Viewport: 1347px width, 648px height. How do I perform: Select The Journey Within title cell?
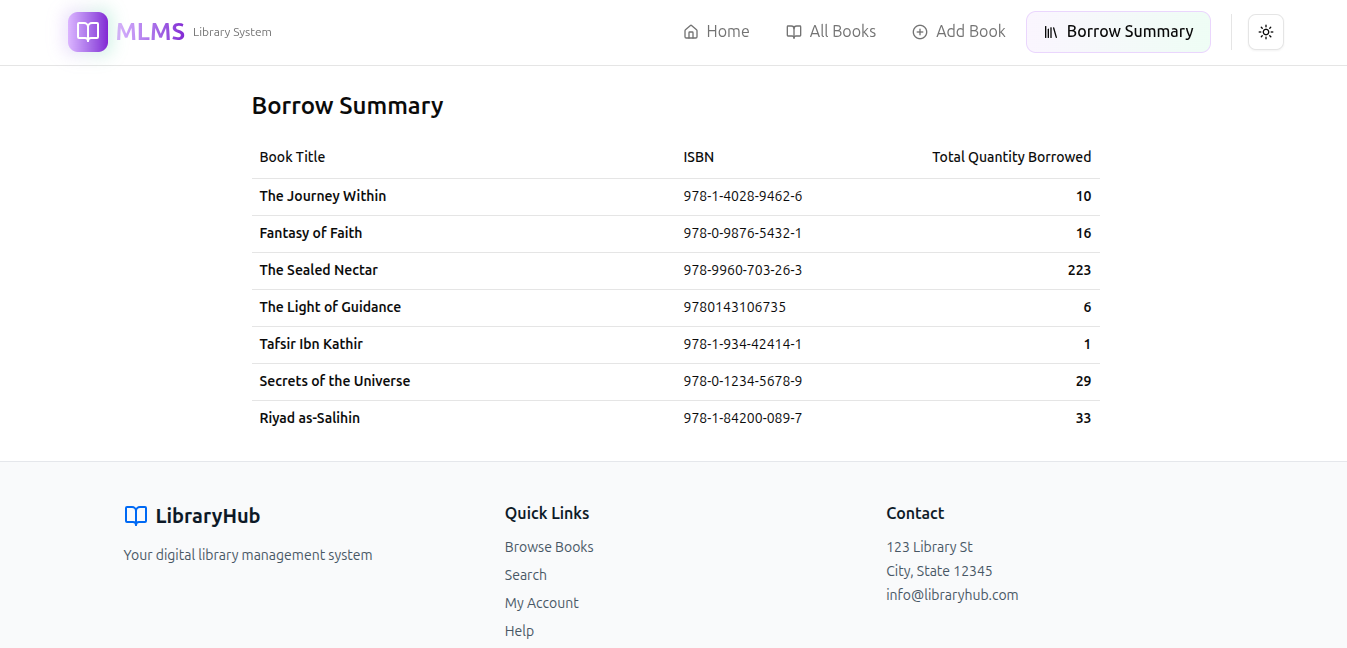[x=323, y=196]
